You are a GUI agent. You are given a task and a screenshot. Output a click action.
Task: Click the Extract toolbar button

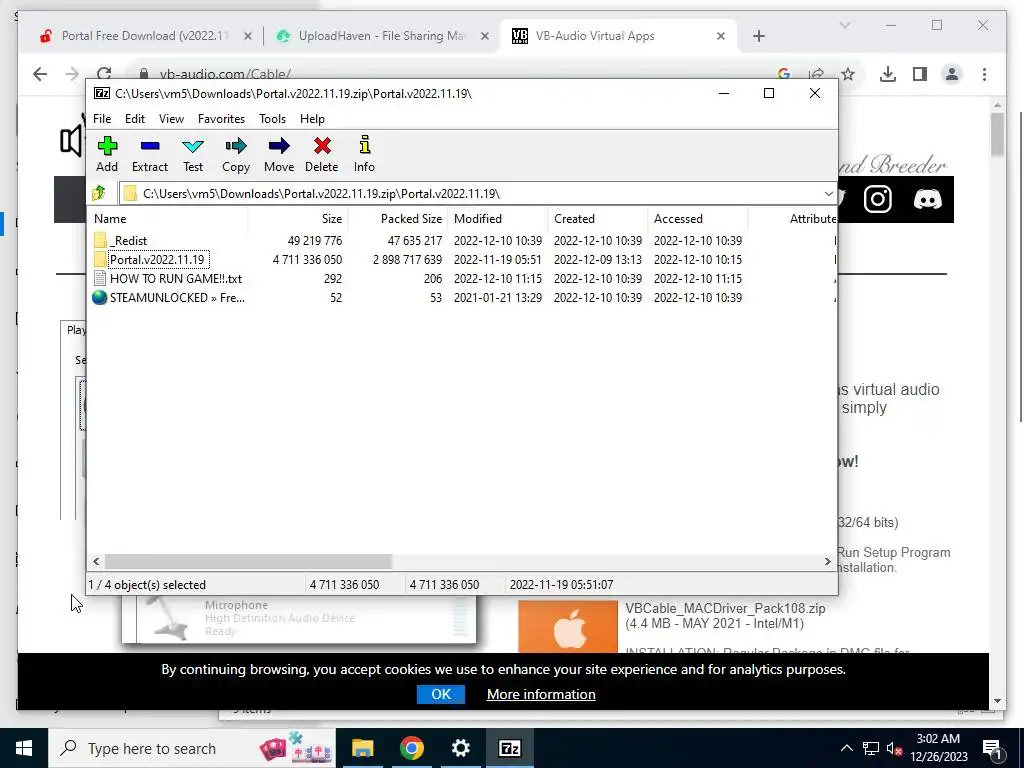150,154
